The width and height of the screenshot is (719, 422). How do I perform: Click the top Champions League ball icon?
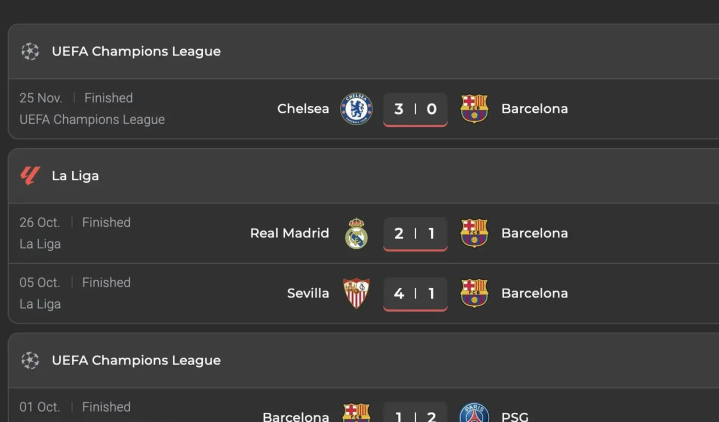point(30,51)
